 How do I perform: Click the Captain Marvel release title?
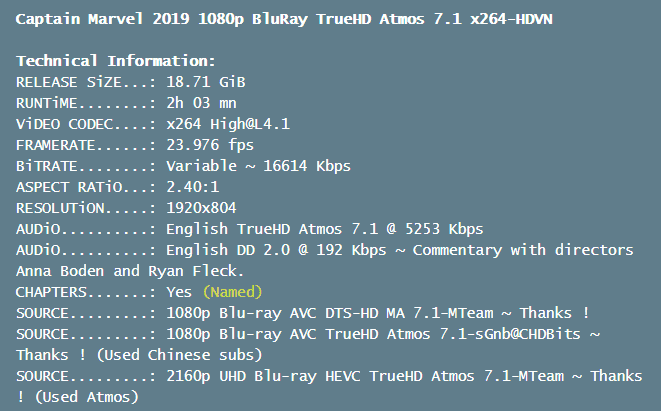point(284,19)
